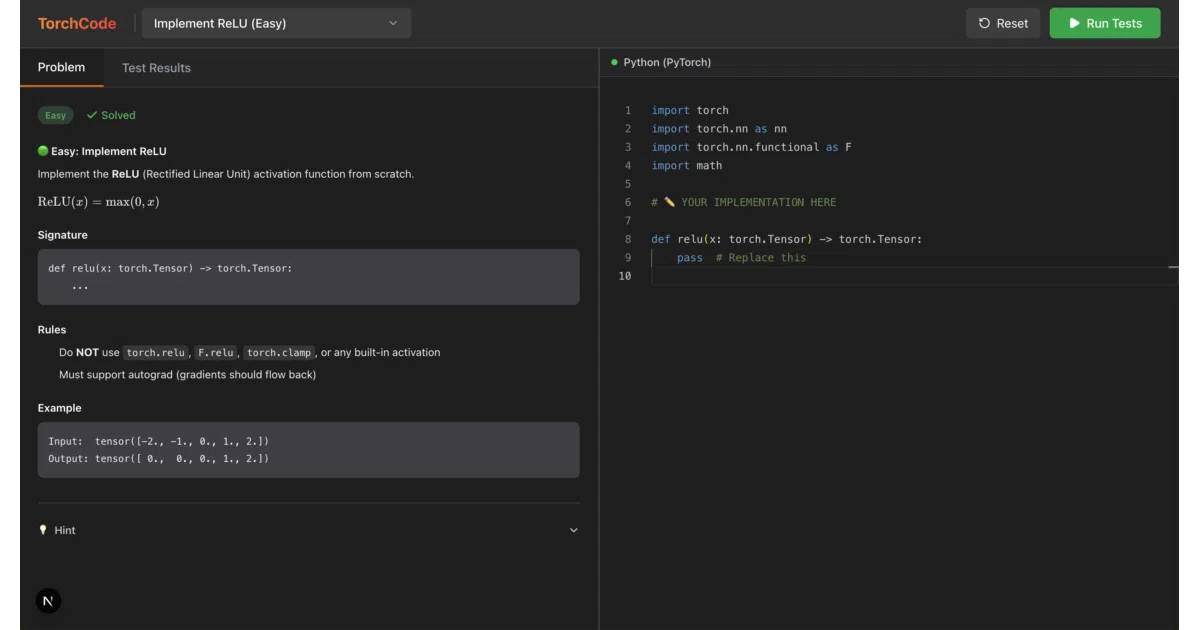
Task: Click line number 5 in the gutter
Action: pos(628,184)
